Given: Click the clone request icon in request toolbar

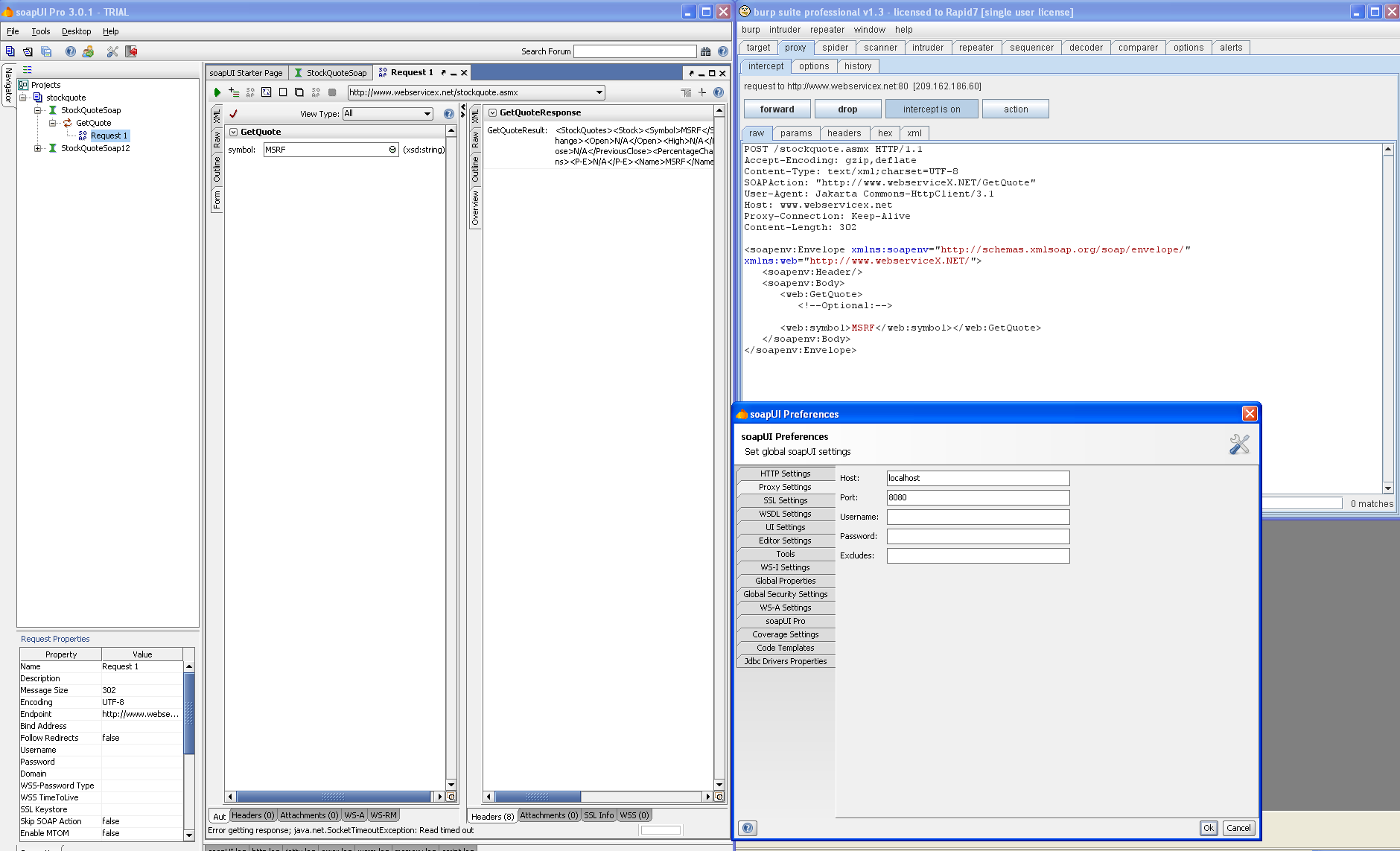Looking at the screenshot, I should click(299, 92).
